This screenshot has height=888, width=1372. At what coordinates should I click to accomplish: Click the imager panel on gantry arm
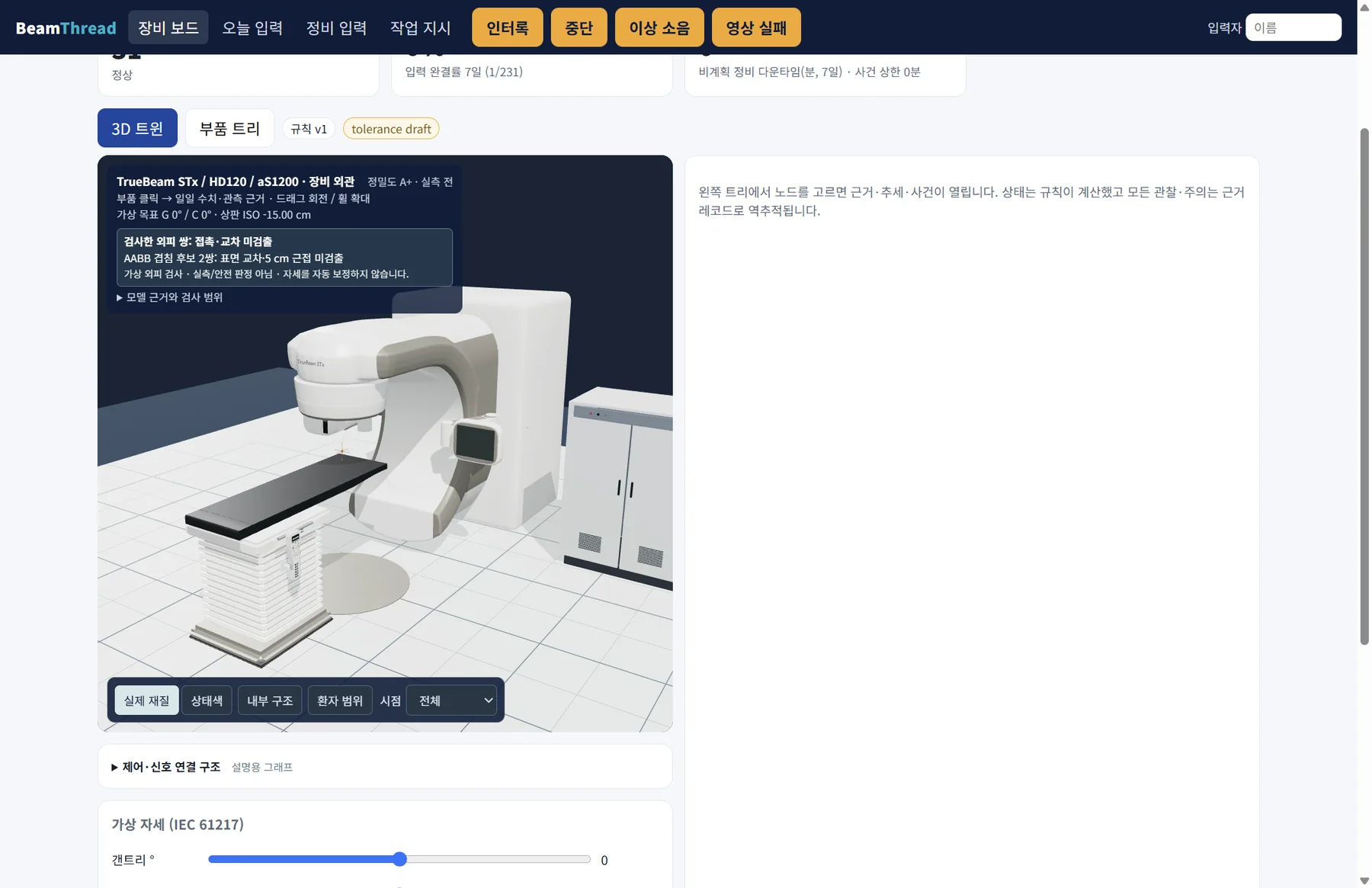point(475,442)
